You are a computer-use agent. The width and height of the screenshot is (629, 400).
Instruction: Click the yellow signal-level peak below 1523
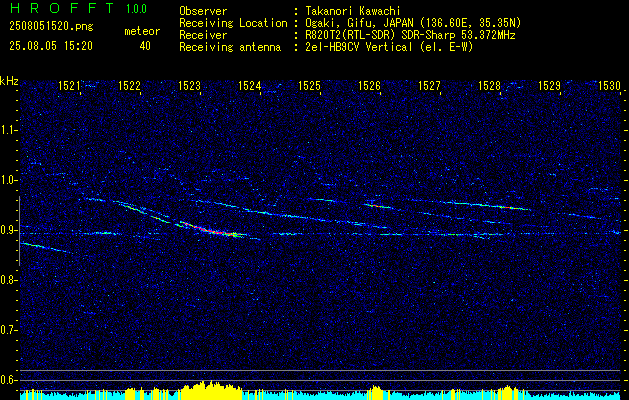[x=209, y=388]
